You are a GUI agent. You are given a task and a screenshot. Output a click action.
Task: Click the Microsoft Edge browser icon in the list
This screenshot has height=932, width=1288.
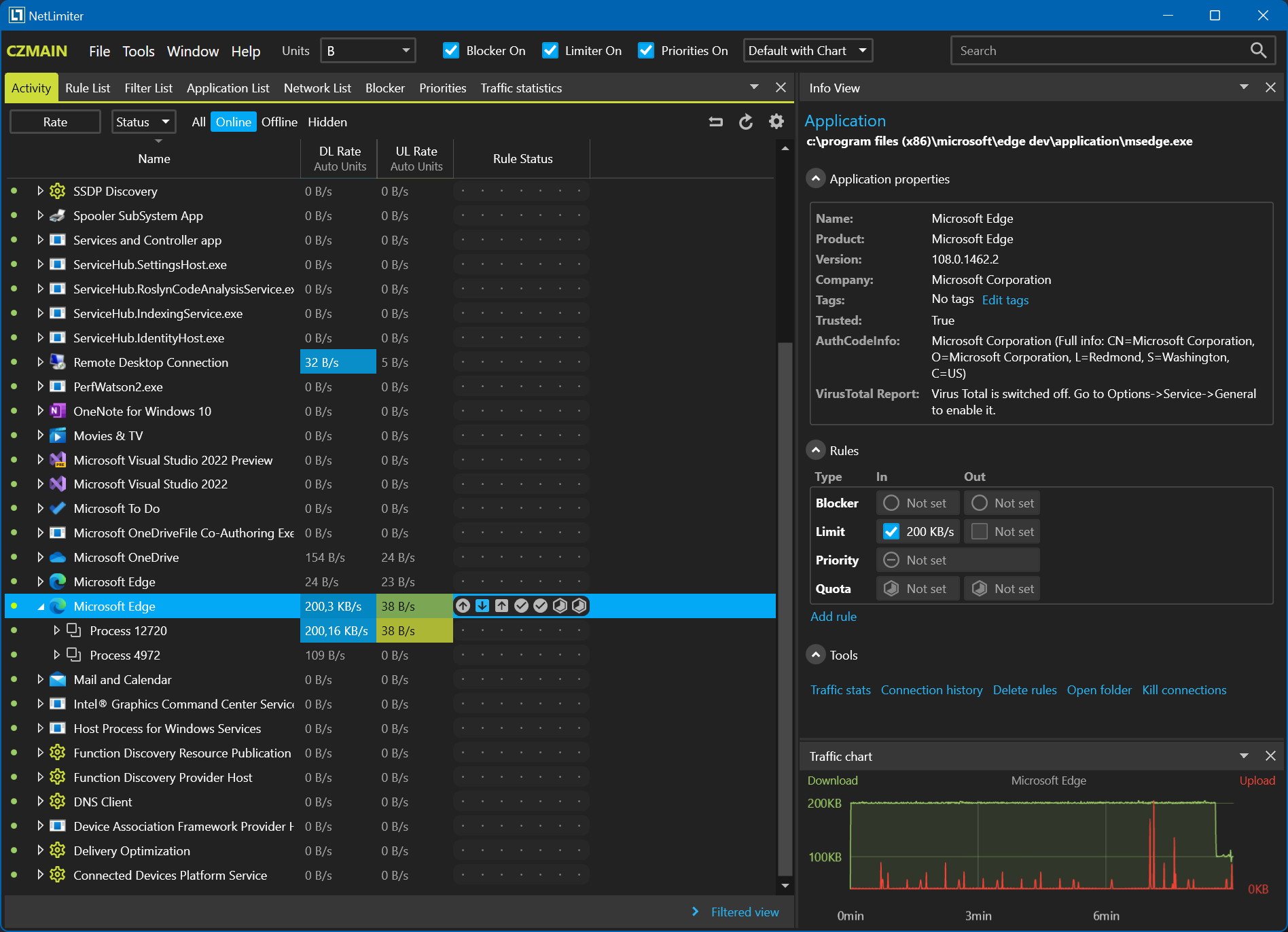pyautogui.click(x=58, y=606)
